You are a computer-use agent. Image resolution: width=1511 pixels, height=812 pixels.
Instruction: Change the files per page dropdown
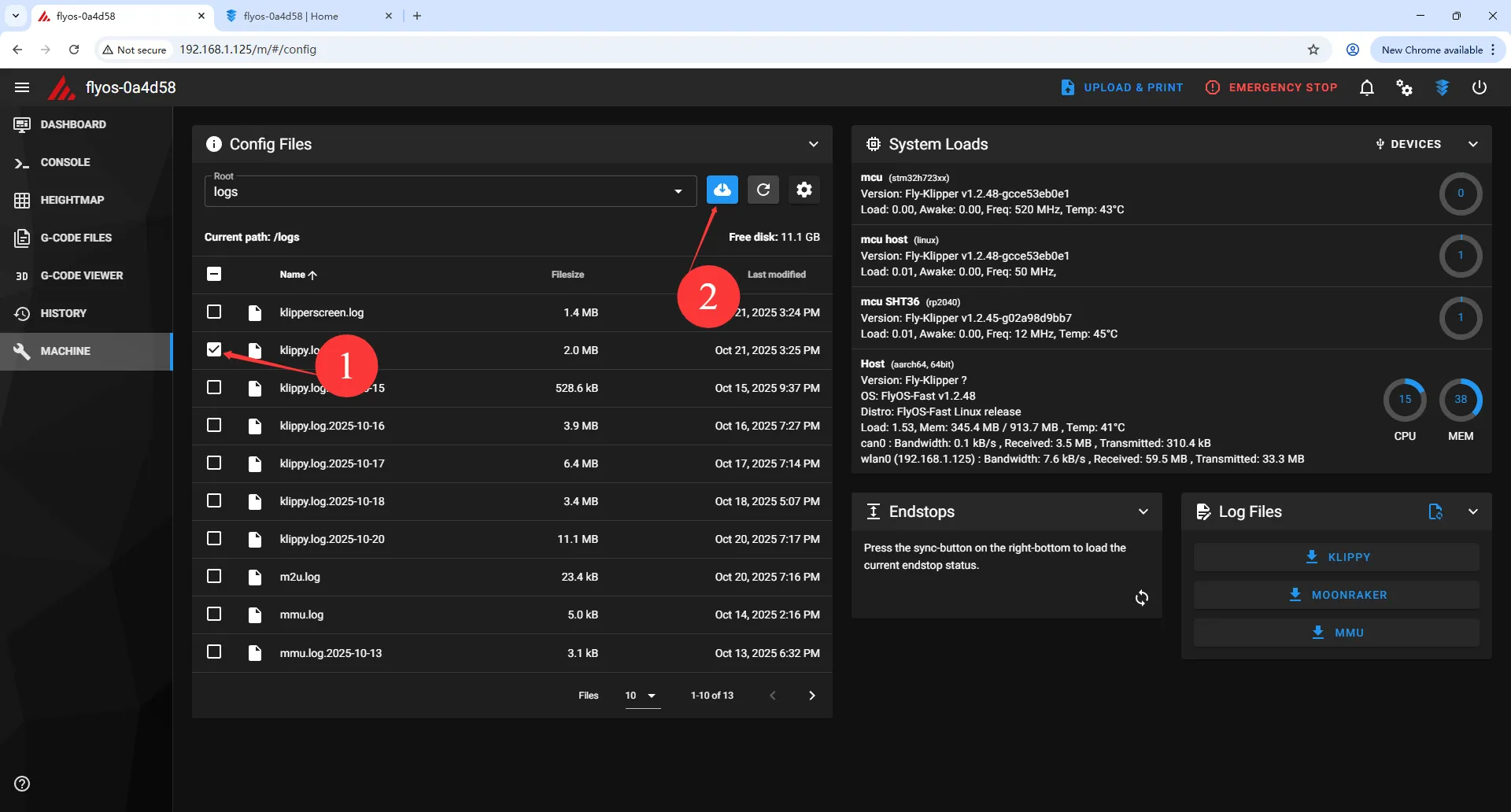coord(641,696)
